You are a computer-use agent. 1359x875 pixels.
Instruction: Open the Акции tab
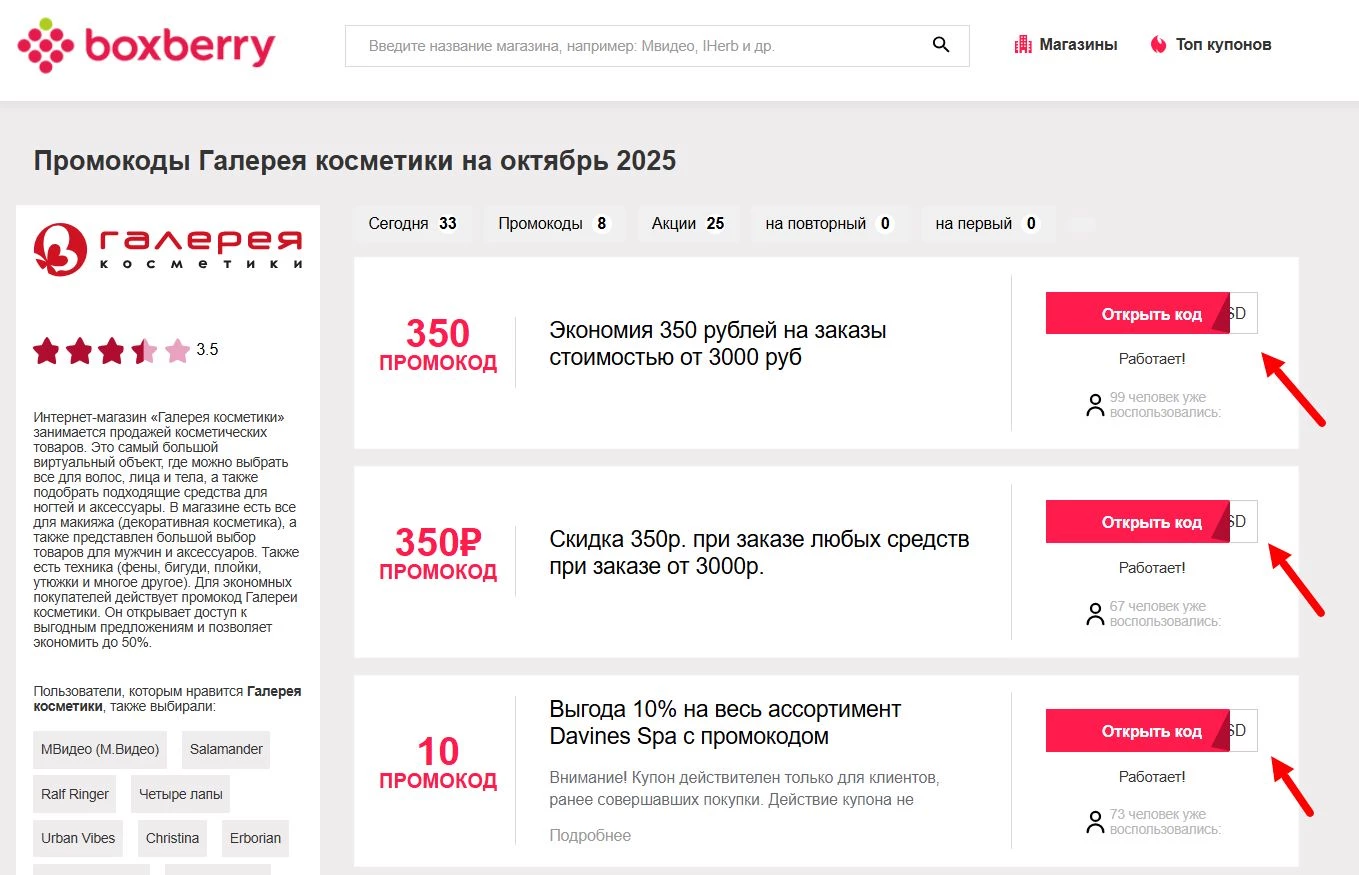688,224
